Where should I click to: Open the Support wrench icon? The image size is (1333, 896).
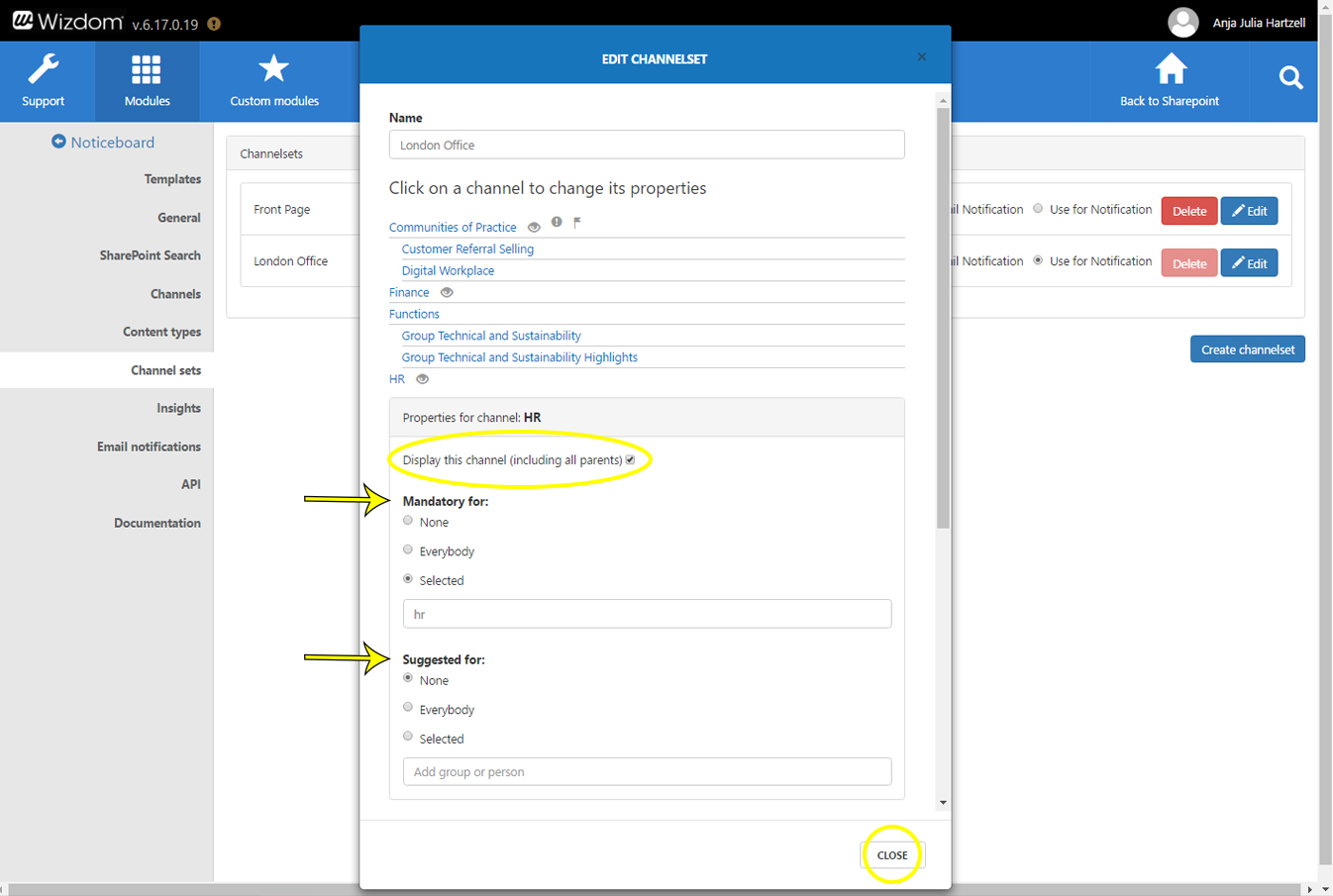(x=43, y=69)
